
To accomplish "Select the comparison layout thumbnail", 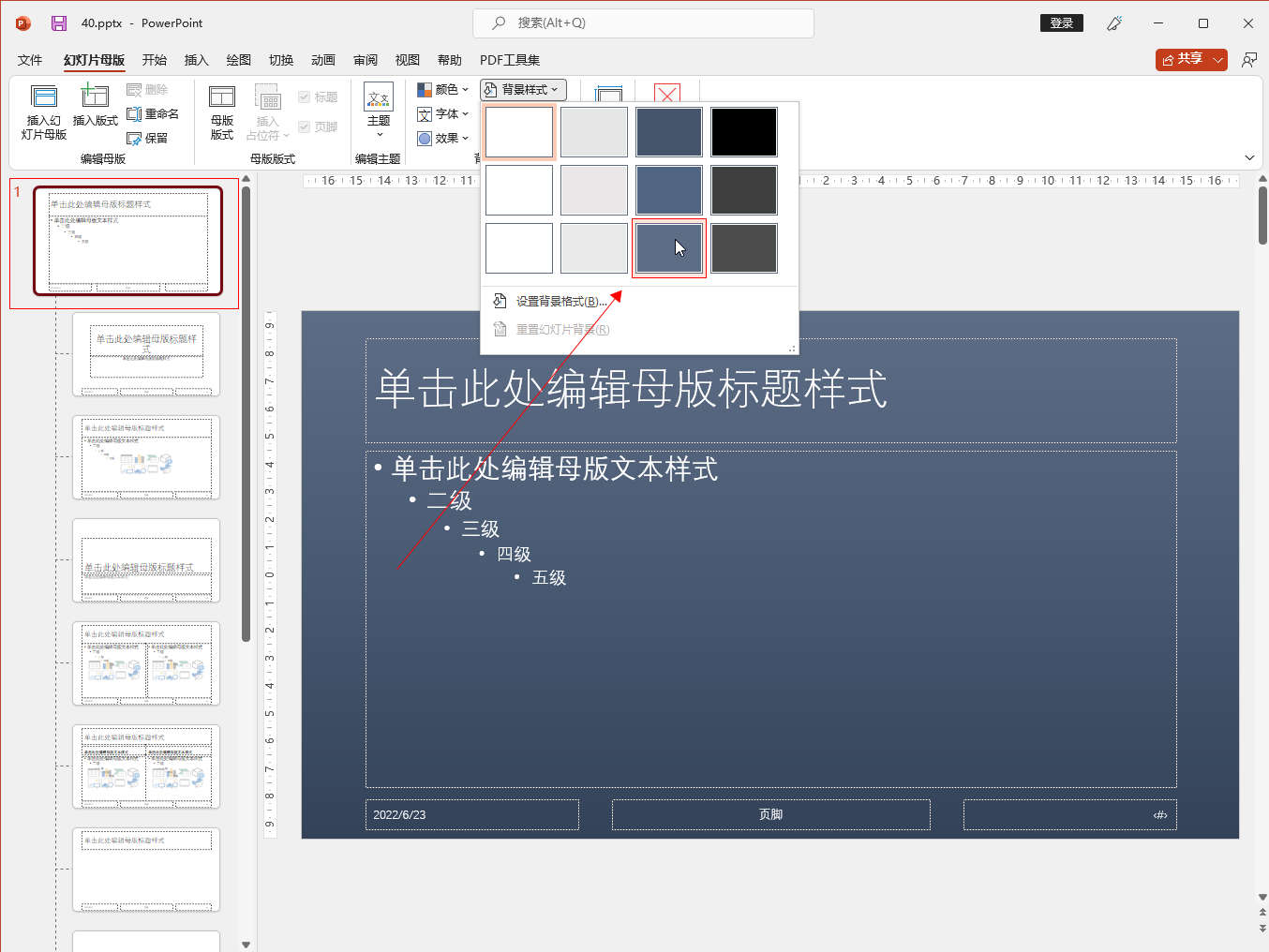I will (146, 766).
